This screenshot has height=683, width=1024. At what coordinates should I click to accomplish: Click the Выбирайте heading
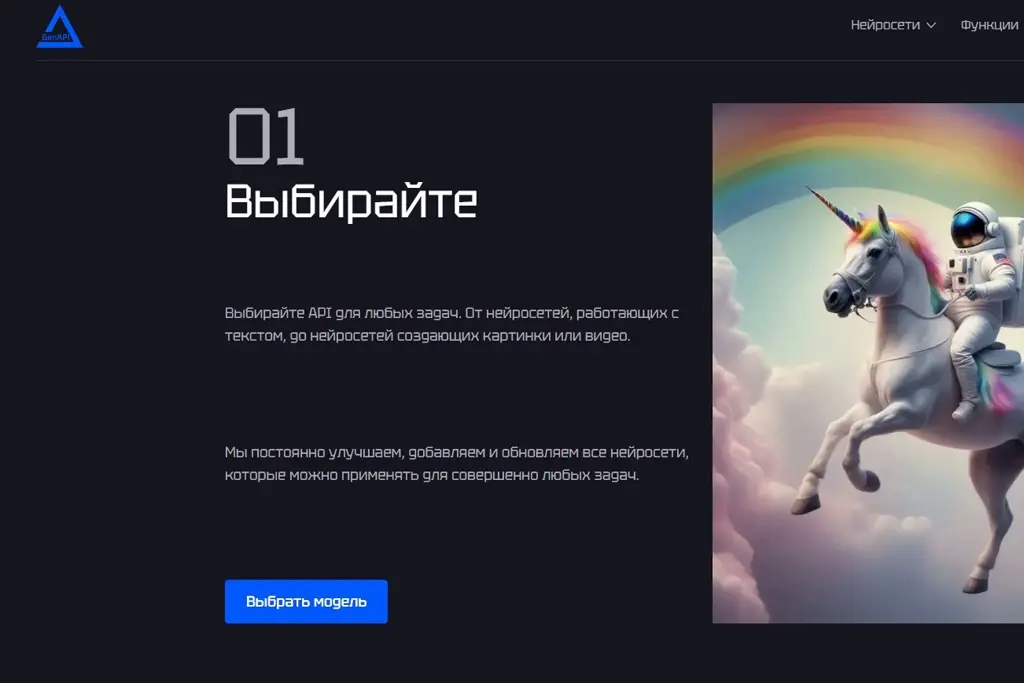pyautogui.click(x=351, y=201)
